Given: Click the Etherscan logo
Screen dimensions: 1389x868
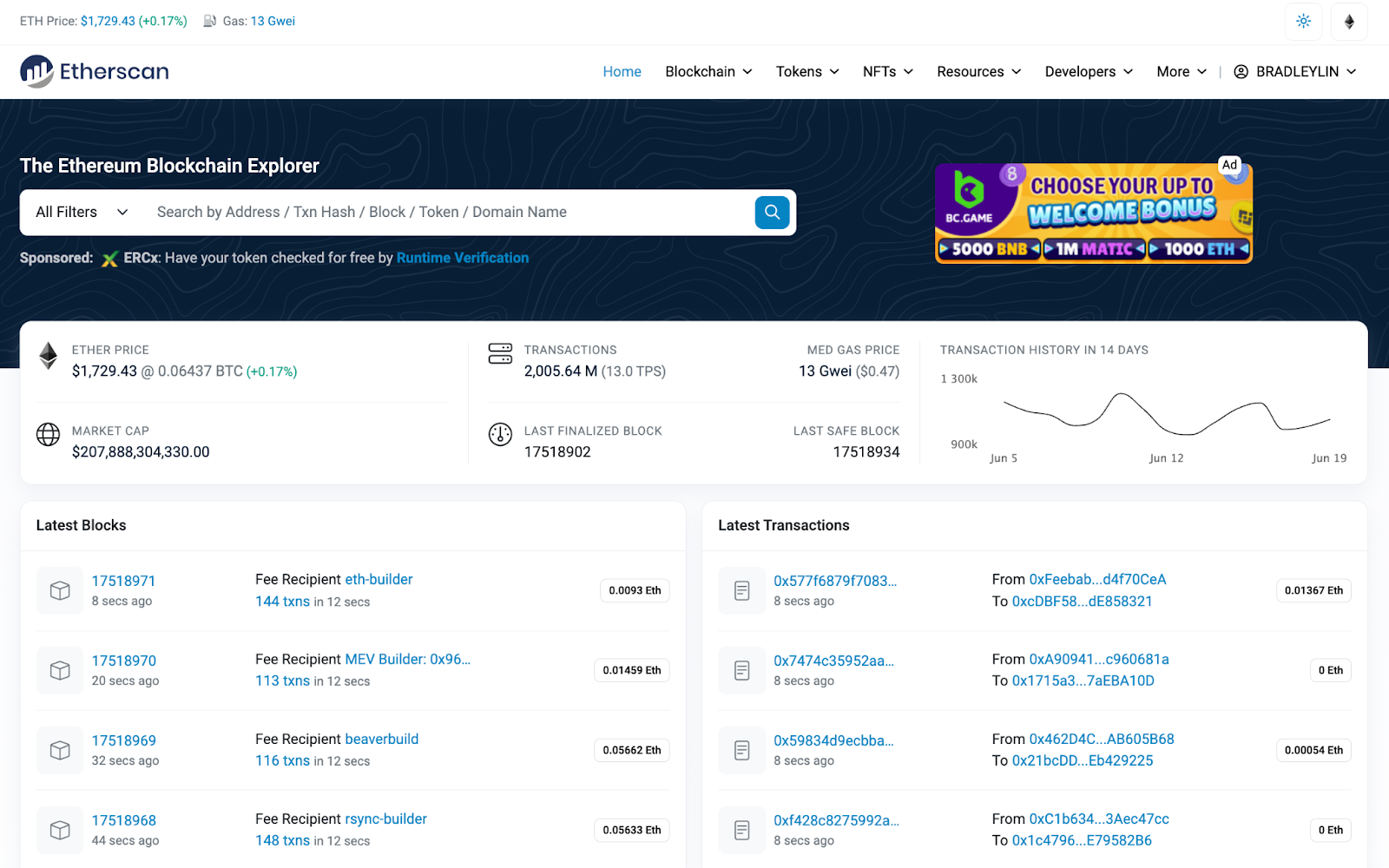Looking at the screenshot, I should click(95, 71).
